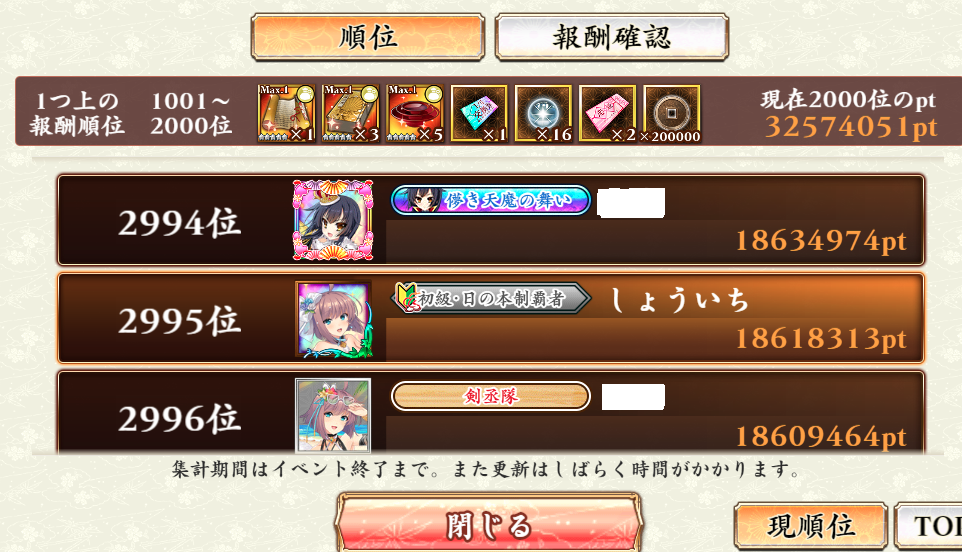Select the 2995位 しょういち ranking row
Viewport: 962px width, 552px height.
pyautogui.click(x=491, y=318)
